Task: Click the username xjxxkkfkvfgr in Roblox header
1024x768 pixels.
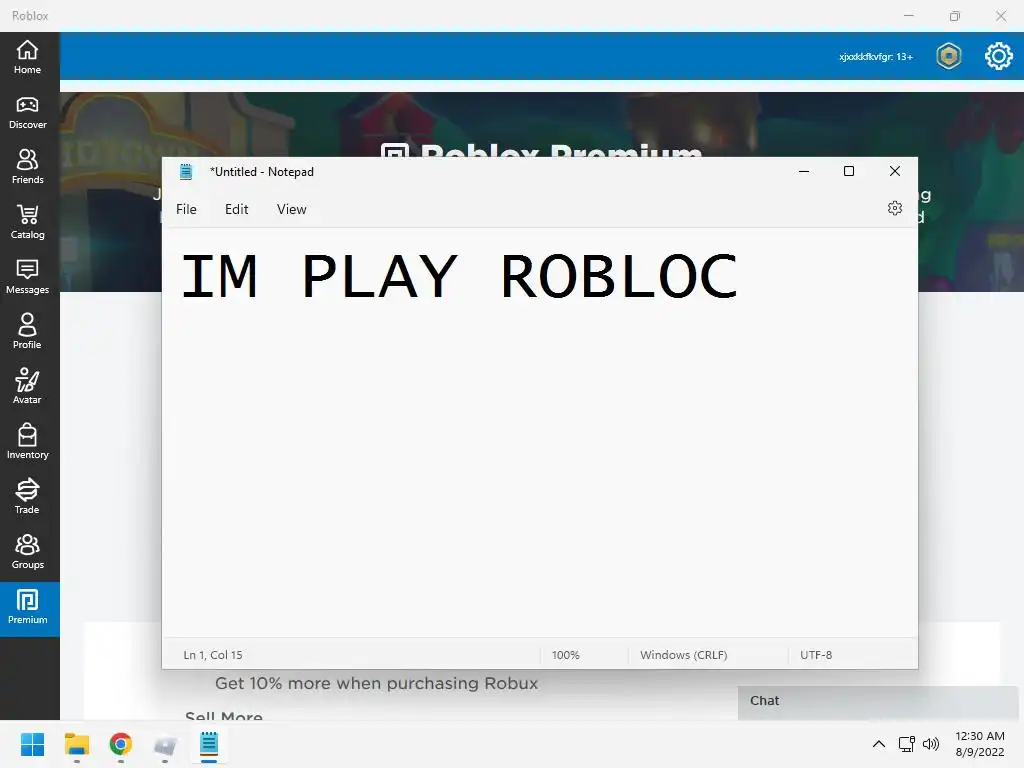Action: click(876, 57)
